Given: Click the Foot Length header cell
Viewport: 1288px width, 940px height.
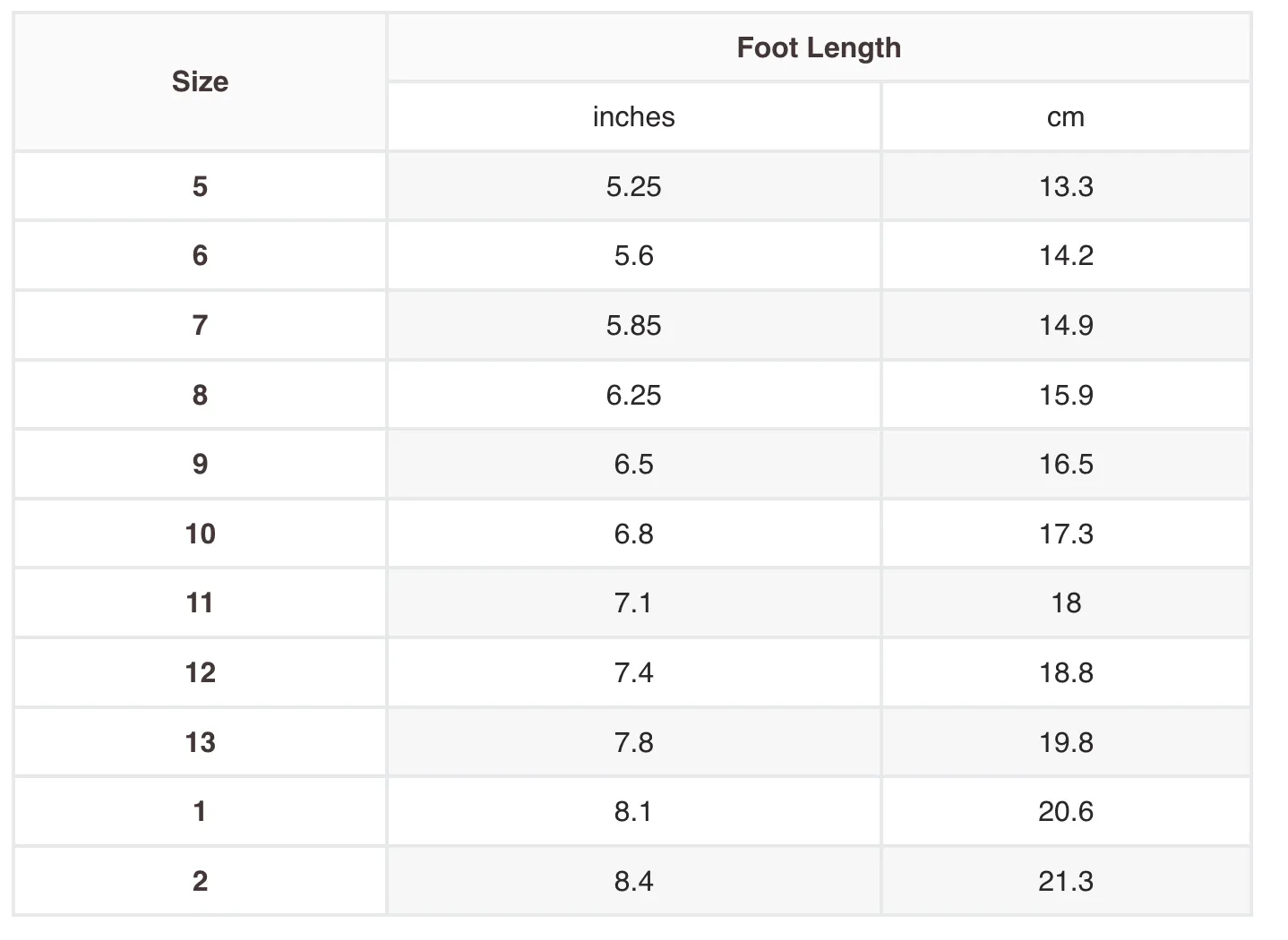Looking at the screenshot, I should point(819,47).
